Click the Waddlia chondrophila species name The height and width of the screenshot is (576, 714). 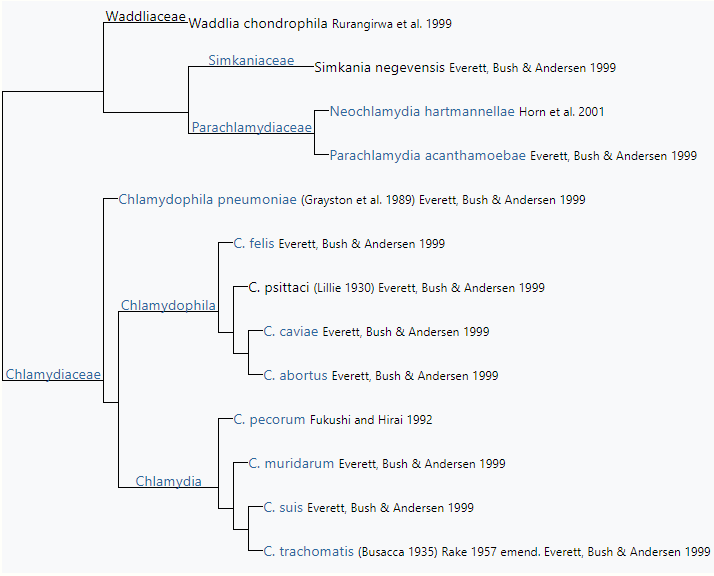click(258, 23)
